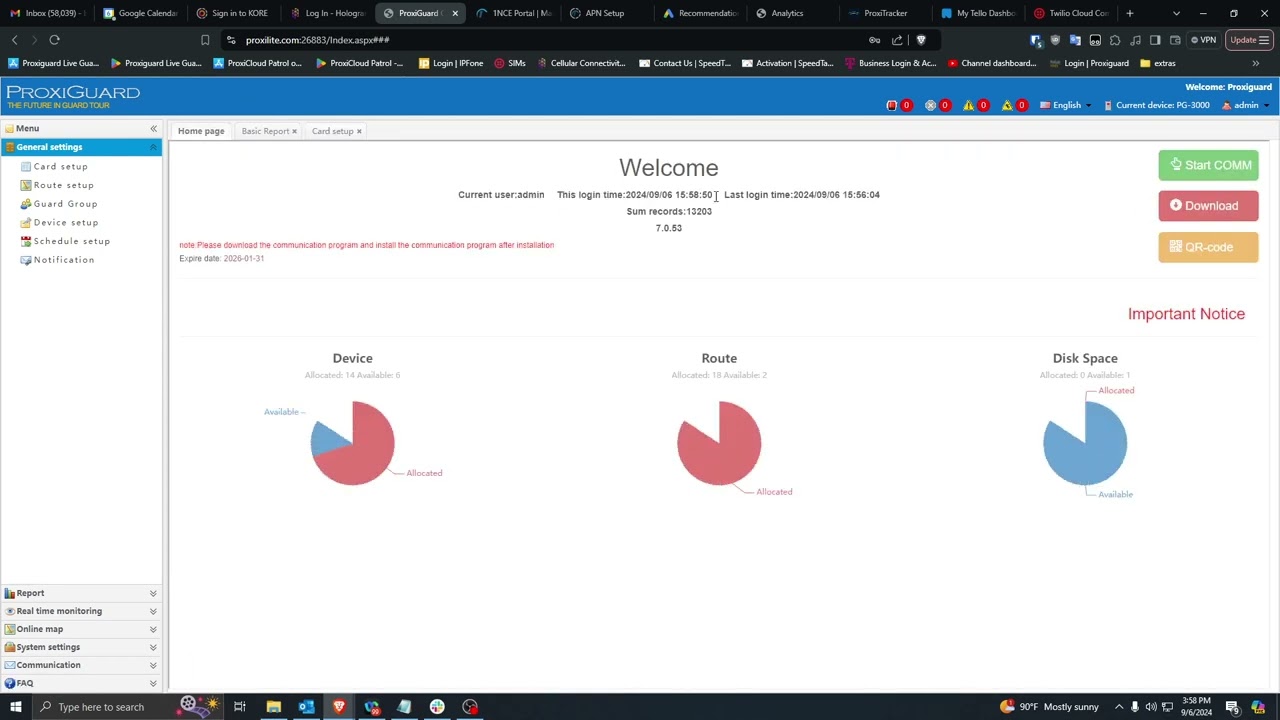The height and width of the screenshot is (720, 1280).
Task: Click the saved-password key icon
Action: pos(874,40)
